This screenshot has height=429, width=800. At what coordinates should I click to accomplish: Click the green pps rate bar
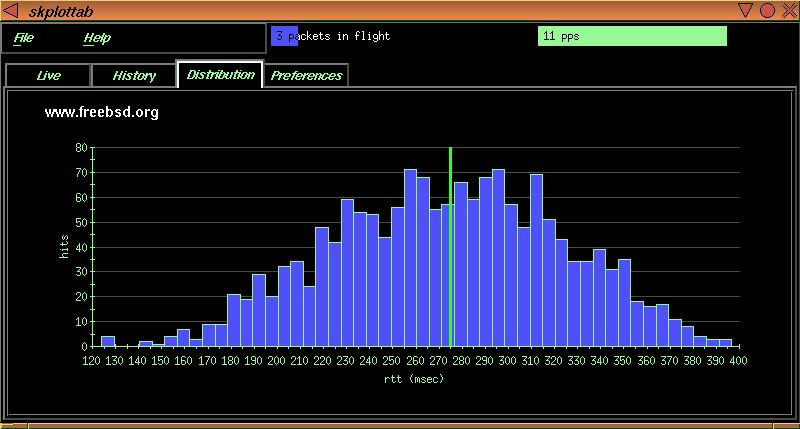click(x=632, y=36)
